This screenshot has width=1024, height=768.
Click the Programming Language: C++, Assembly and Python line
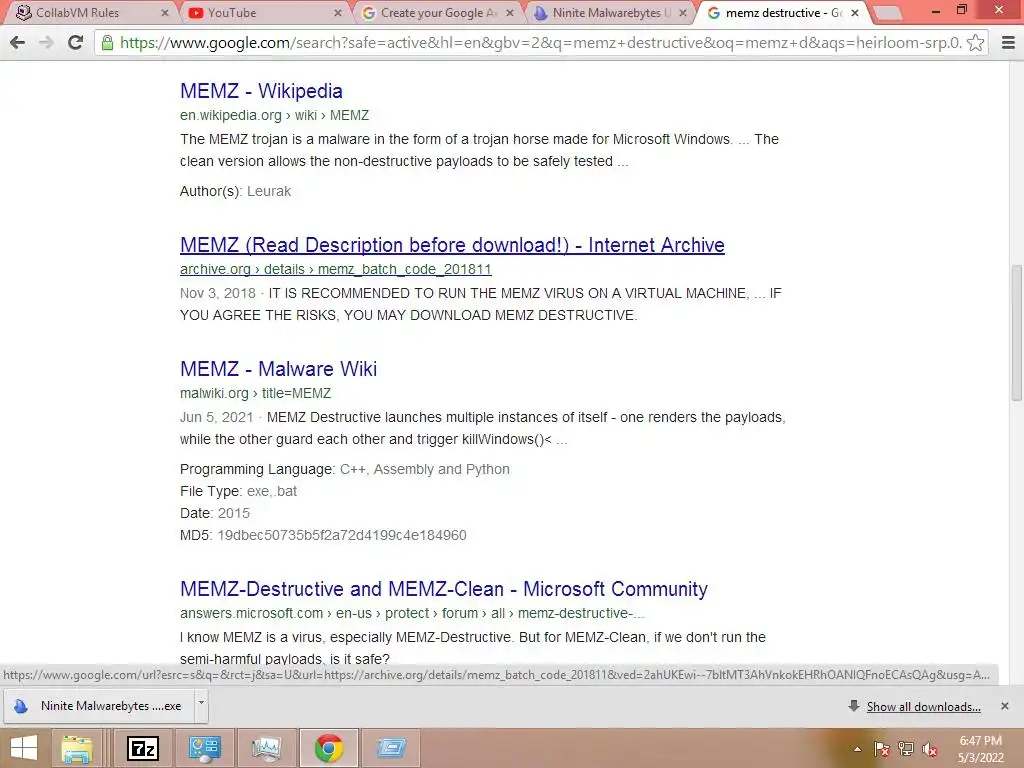(x=345, y=470)
